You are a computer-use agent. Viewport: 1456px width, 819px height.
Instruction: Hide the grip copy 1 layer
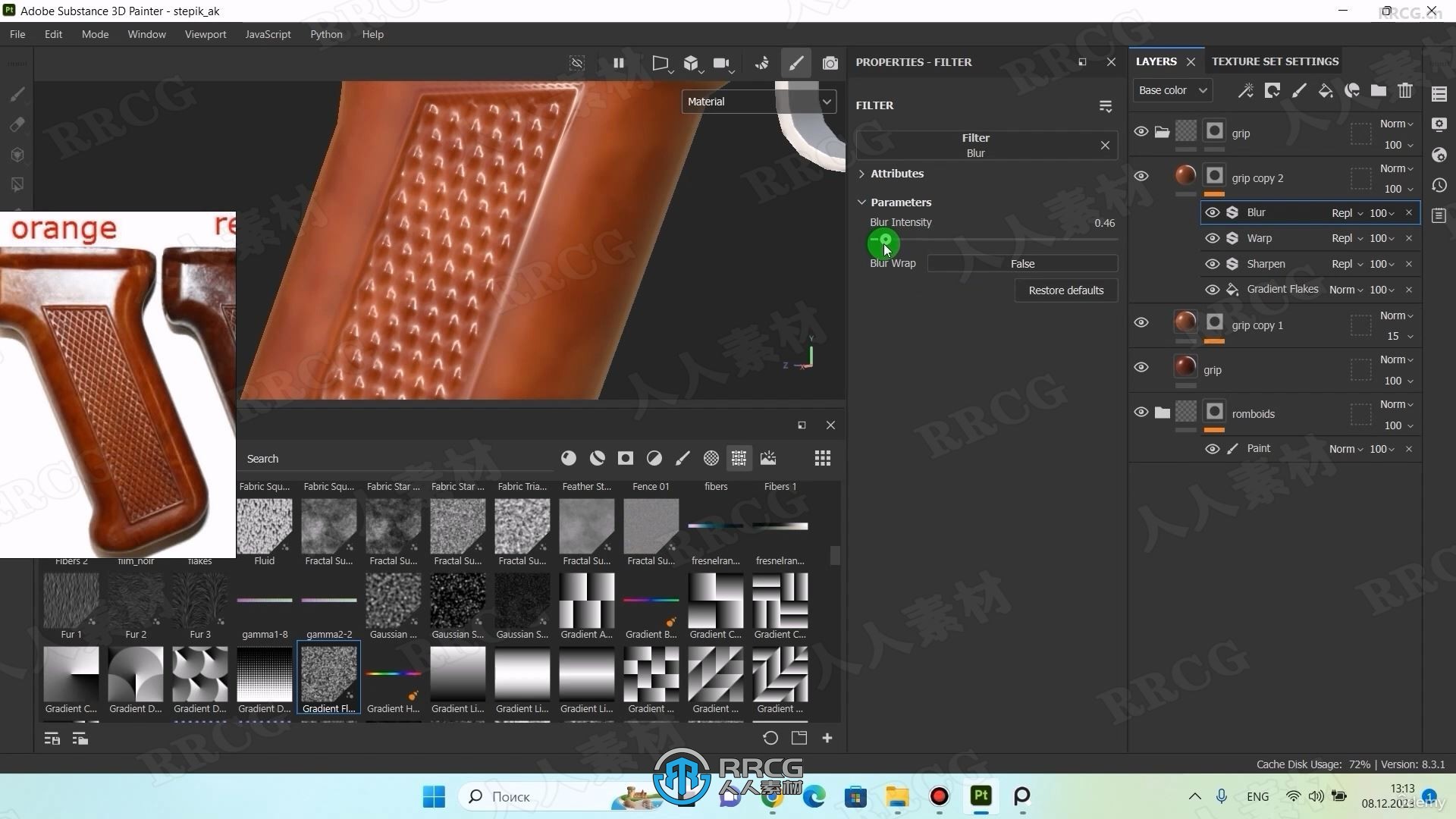pyautogui.click(x=1140, y=322)
